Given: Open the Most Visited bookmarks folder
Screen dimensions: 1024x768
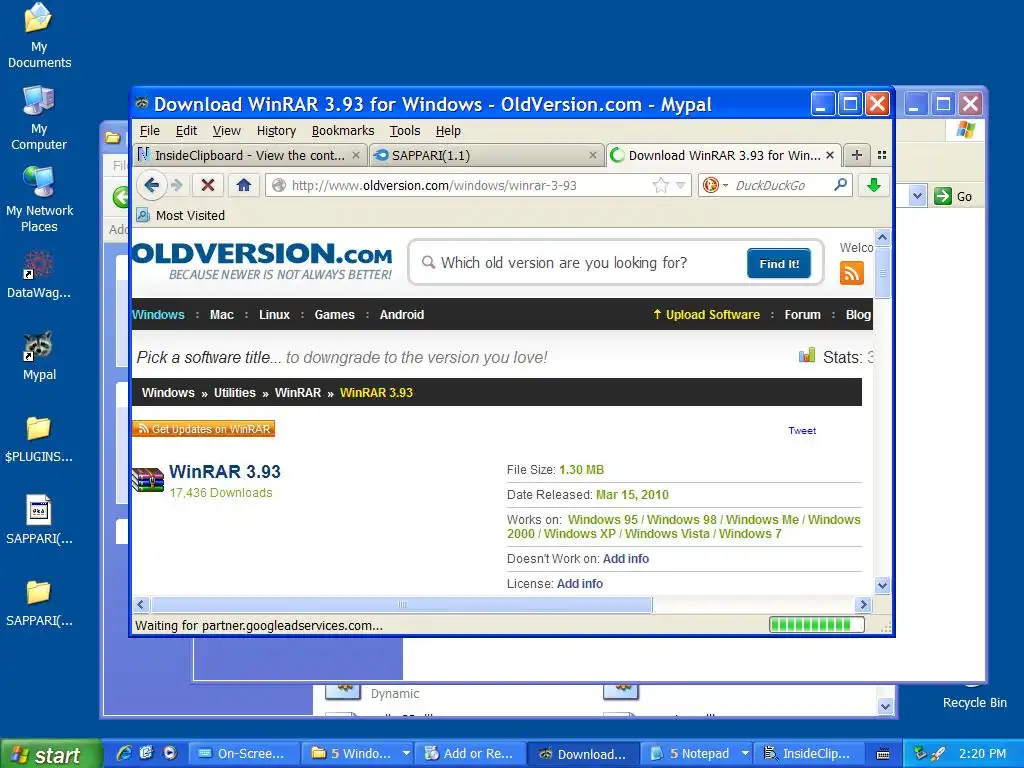Looking at the screenshot, I should tap(181, 216).
